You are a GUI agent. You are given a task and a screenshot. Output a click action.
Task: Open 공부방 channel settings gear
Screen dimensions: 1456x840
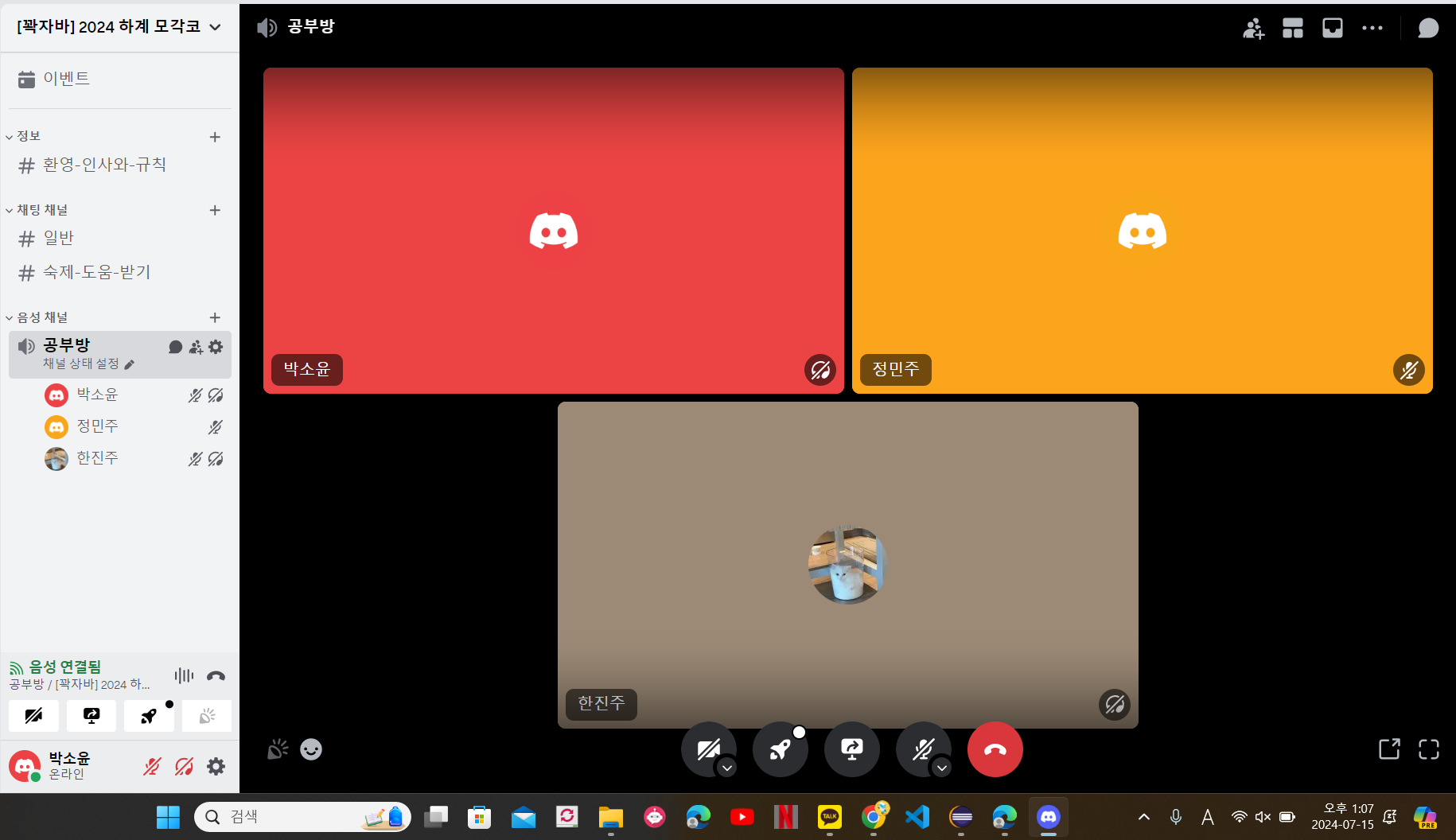point(216,347)
